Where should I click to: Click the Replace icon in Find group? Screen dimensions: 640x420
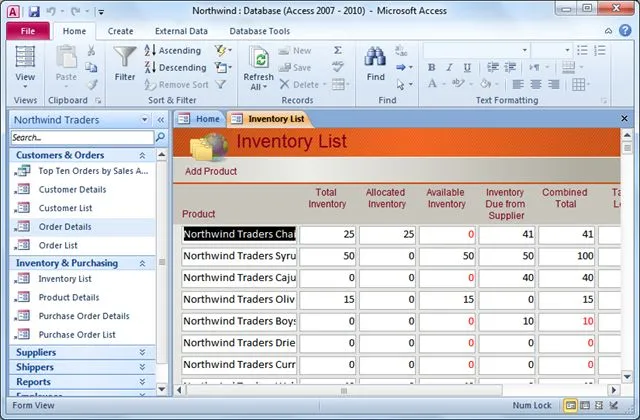tap(401, 51)
